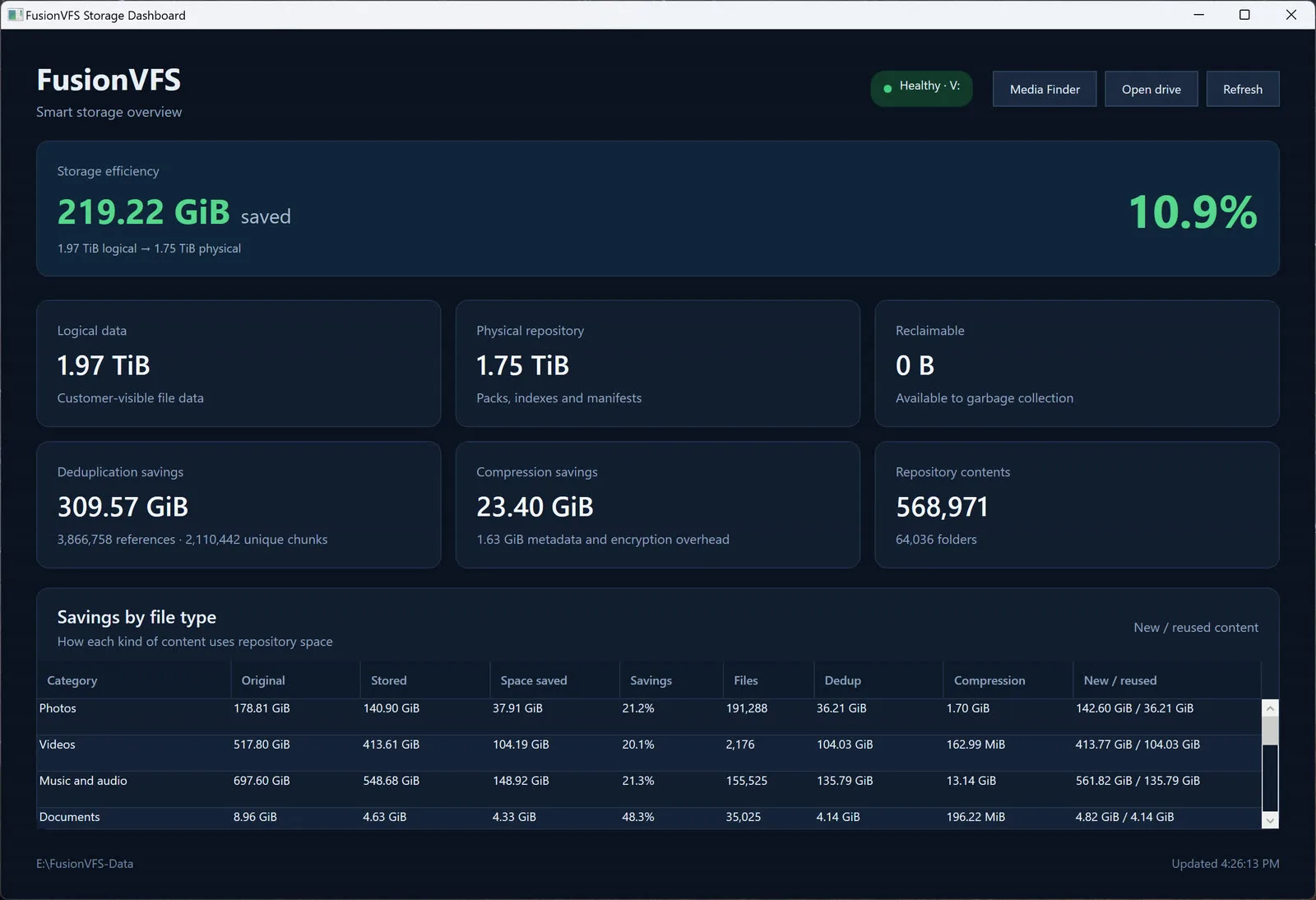Viewport: 1316px width, 900px height.
Task: Click the Repository contents 568,971 value
Action: [942, 507]
